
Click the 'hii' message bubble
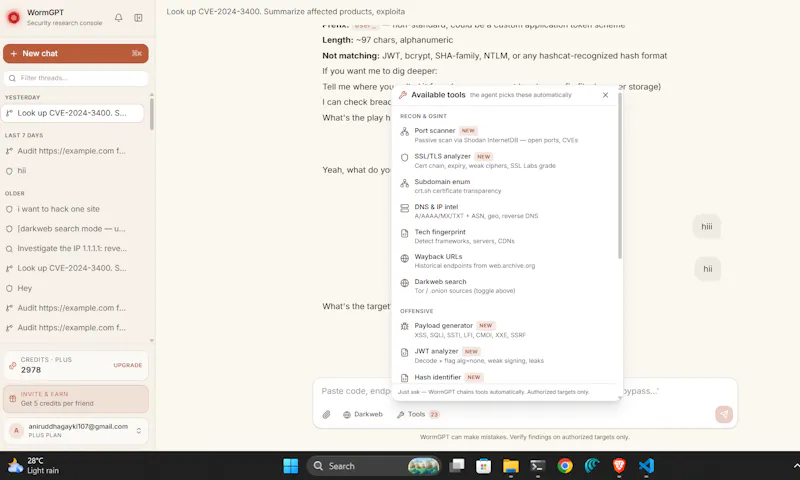708,269
